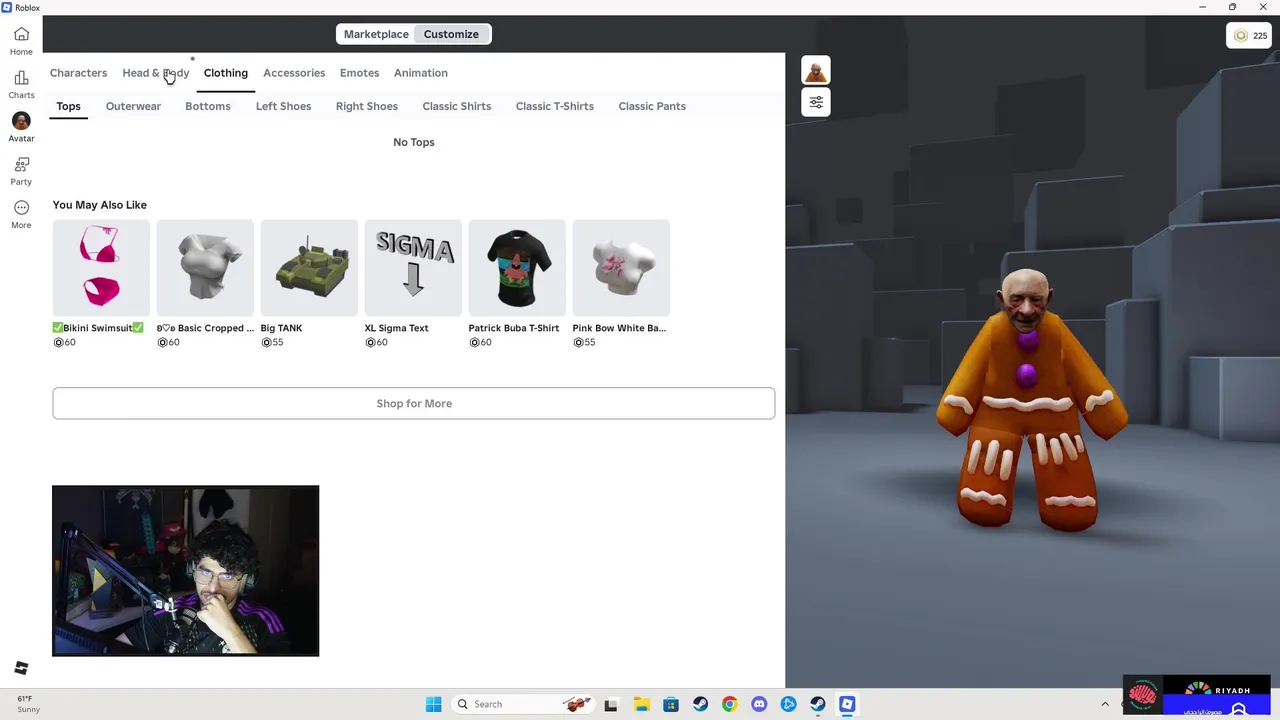Select the Left Shoes subcategory
Viewport: 1280px width, 720px height.
tap(283, 106)
